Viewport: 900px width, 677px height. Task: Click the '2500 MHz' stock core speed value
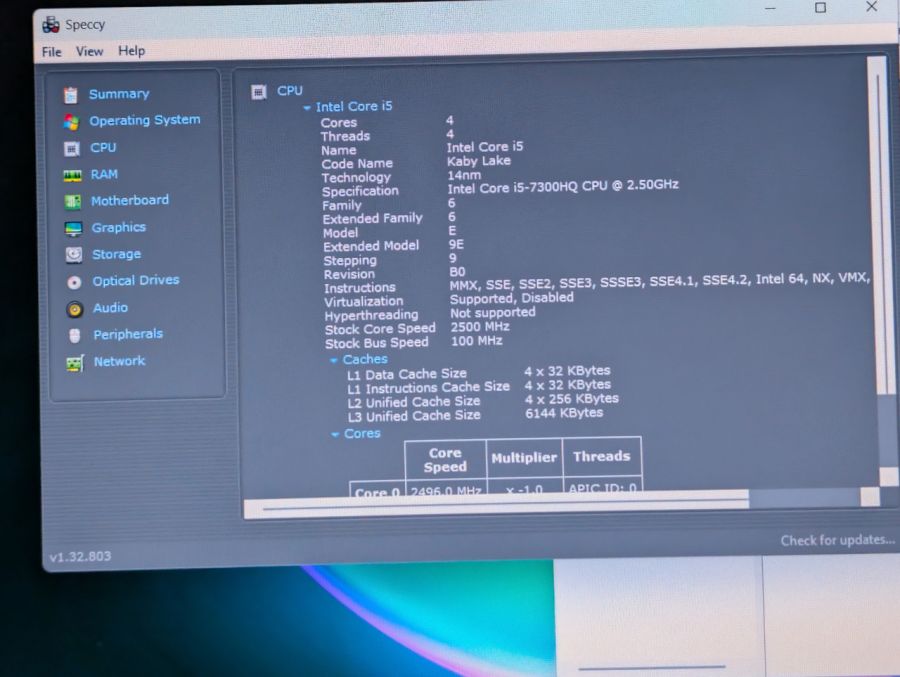tap(480, 327)
